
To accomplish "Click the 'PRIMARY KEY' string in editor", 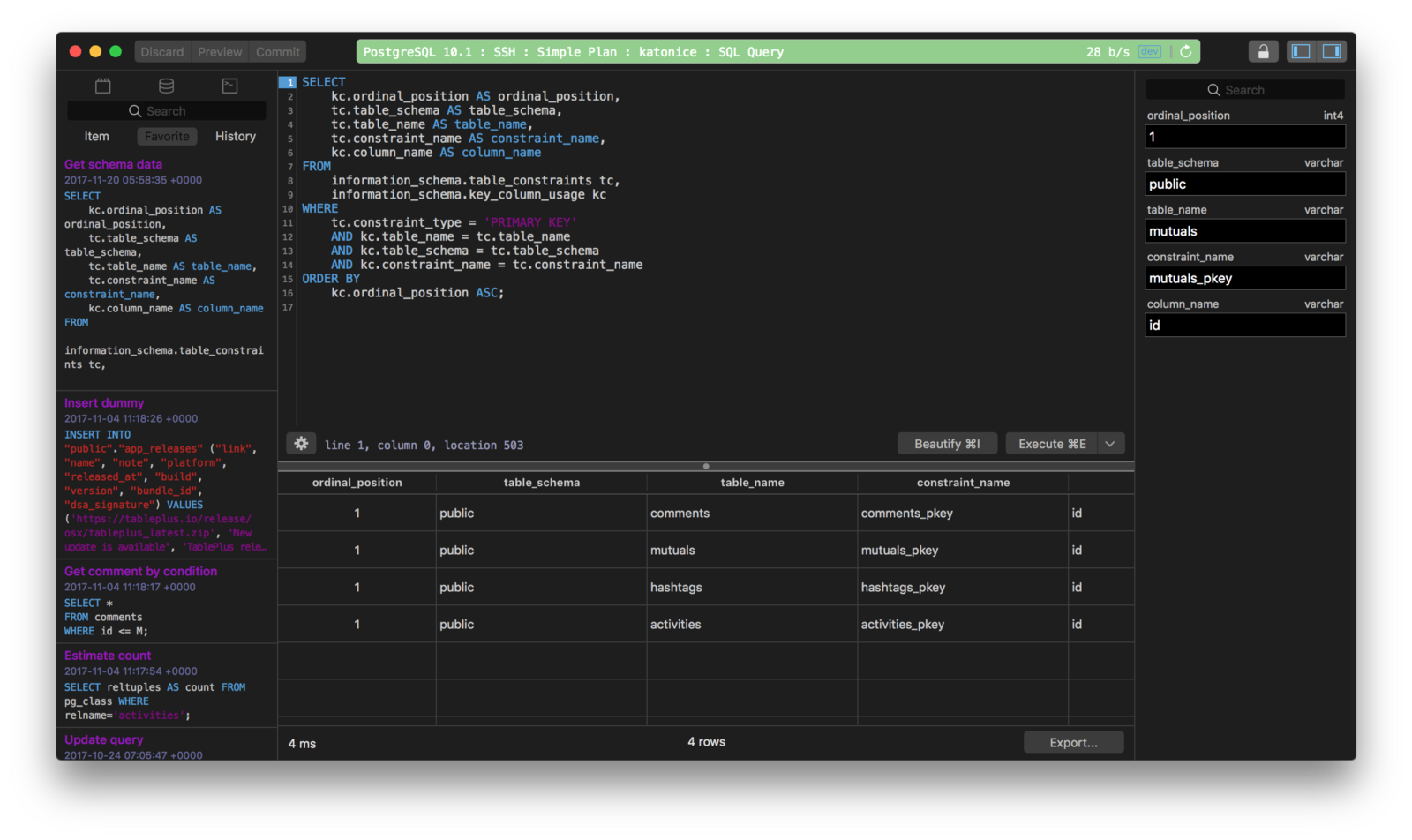I will pos(530,222).
